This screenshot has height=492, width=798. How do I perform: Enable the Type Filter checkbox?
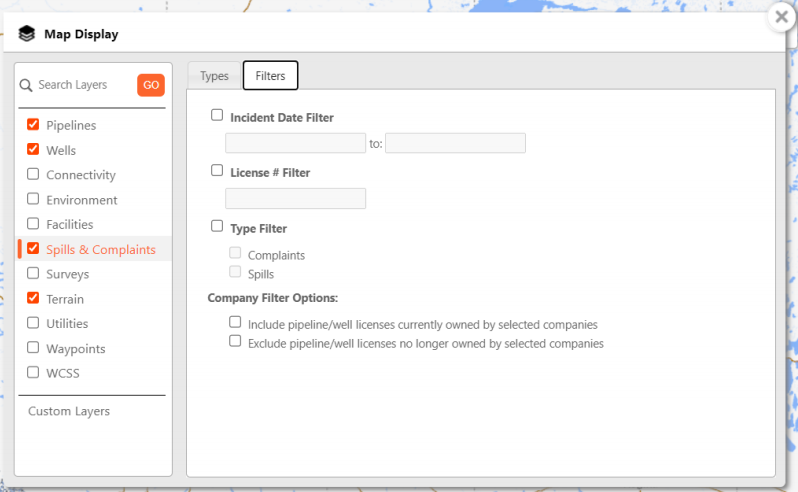tap(217, 227)
